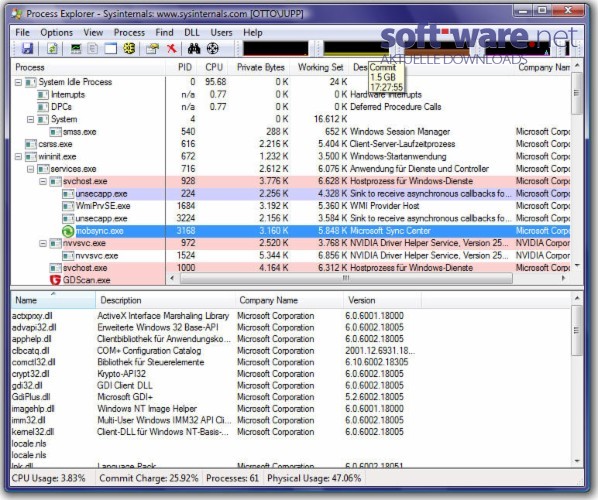Click the Save toolbar icon
This screenshot has width=598, height=500.
(x=27, y=48)
